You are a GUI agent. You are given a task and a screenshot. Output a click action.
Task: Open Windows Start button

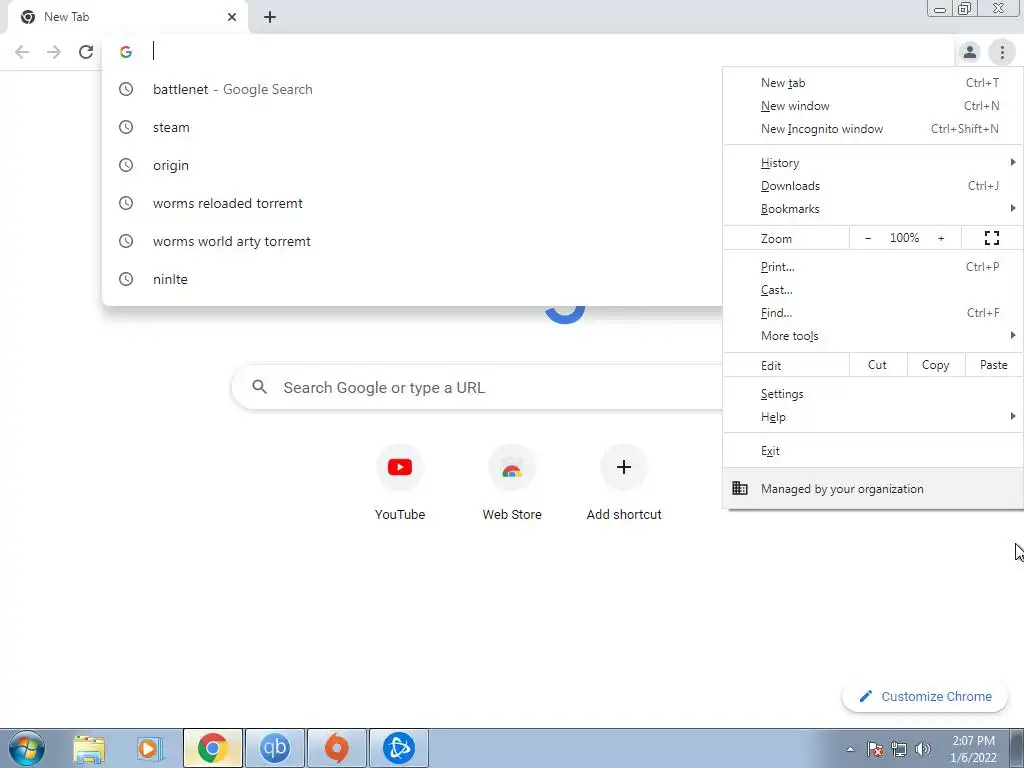pos(27,748)
